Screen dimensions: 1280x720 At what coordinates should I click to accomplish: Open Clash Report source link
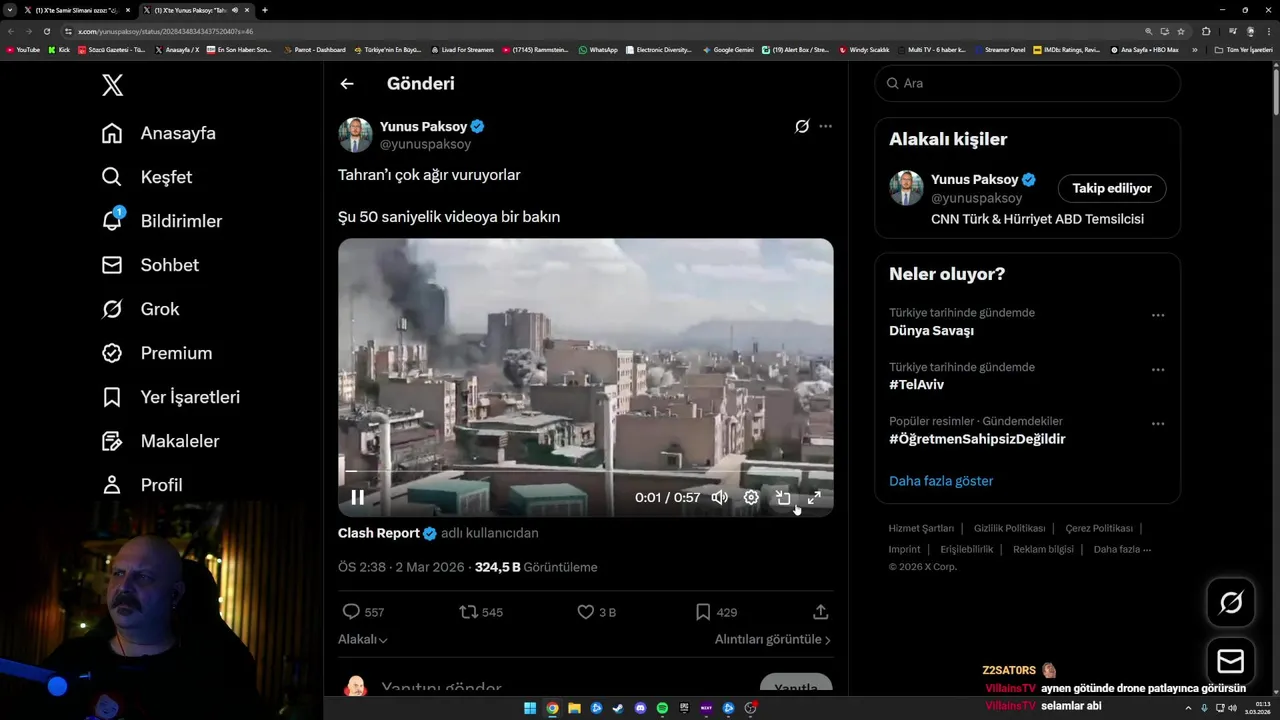(387, 533)
